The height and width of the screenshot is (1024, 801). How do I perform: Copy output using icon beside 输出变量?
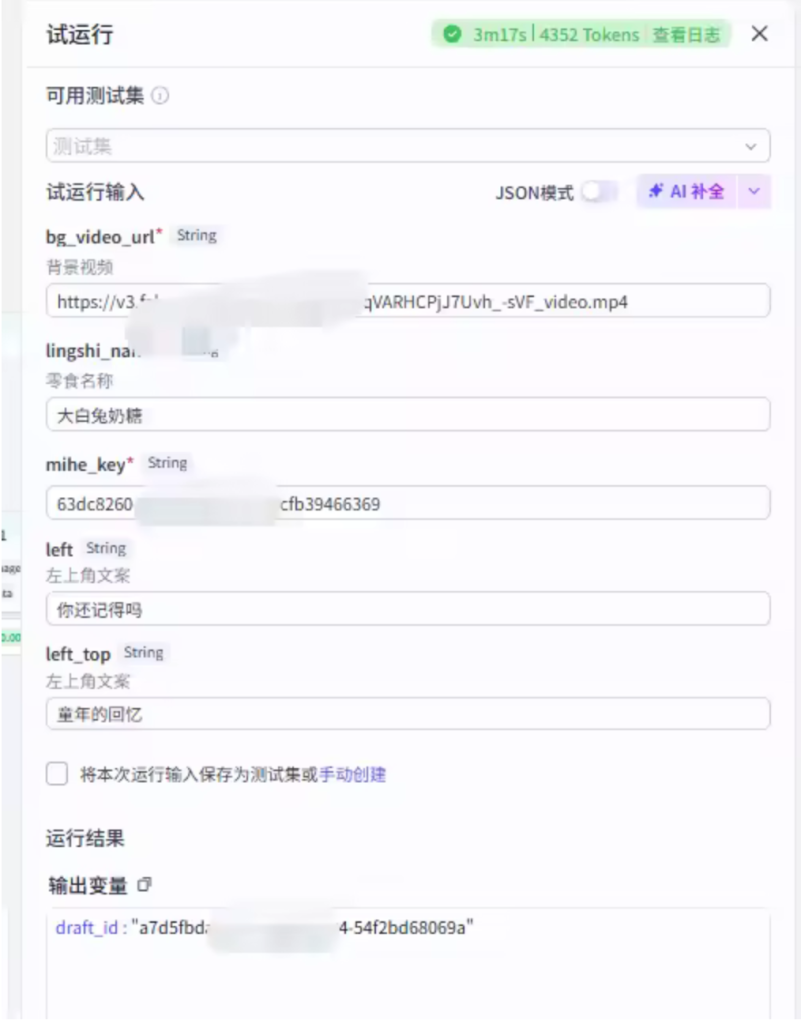(145, 885)
